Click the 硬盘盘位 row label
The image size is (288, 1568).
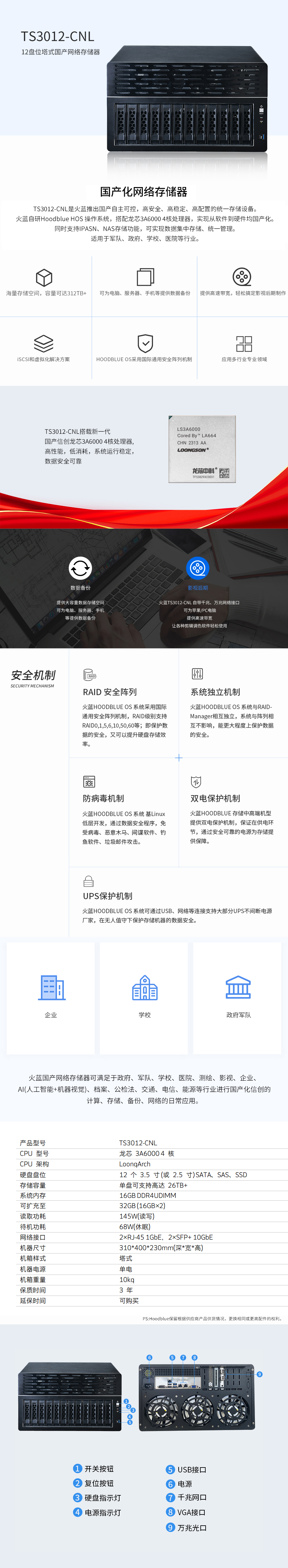coord(33,1175)
